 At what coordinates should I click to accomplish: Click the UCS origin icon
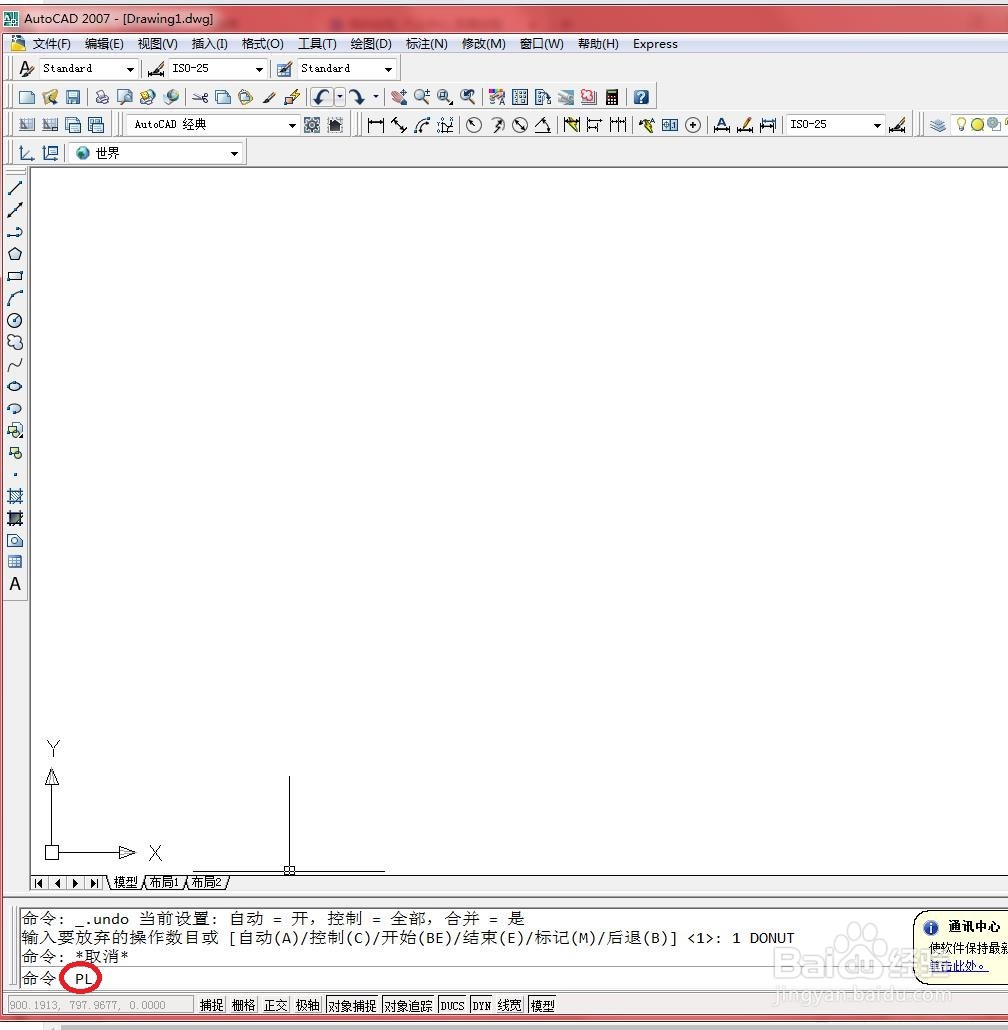(52, 853)
